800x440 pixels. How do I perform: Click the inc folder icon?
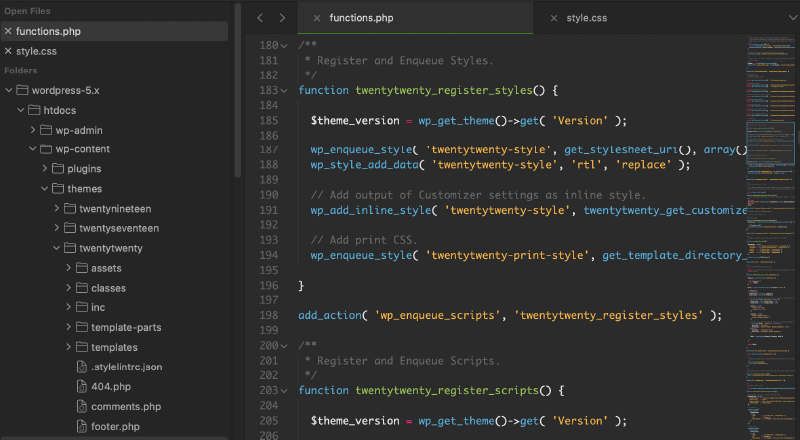tap(82, 307)
